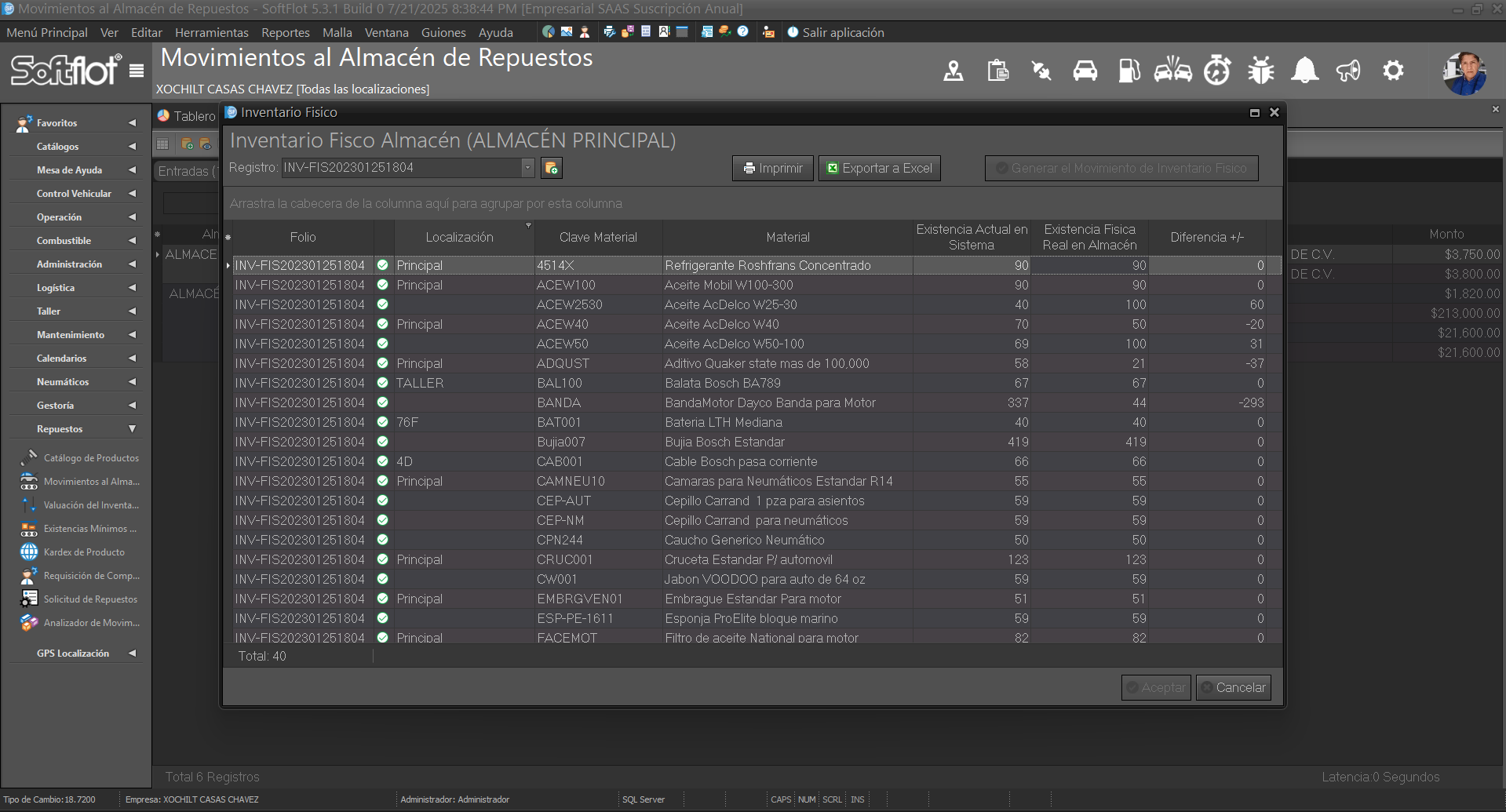Click the add new registro icon
Viewport: 1506px width, 812px height.
click(552, 168)
